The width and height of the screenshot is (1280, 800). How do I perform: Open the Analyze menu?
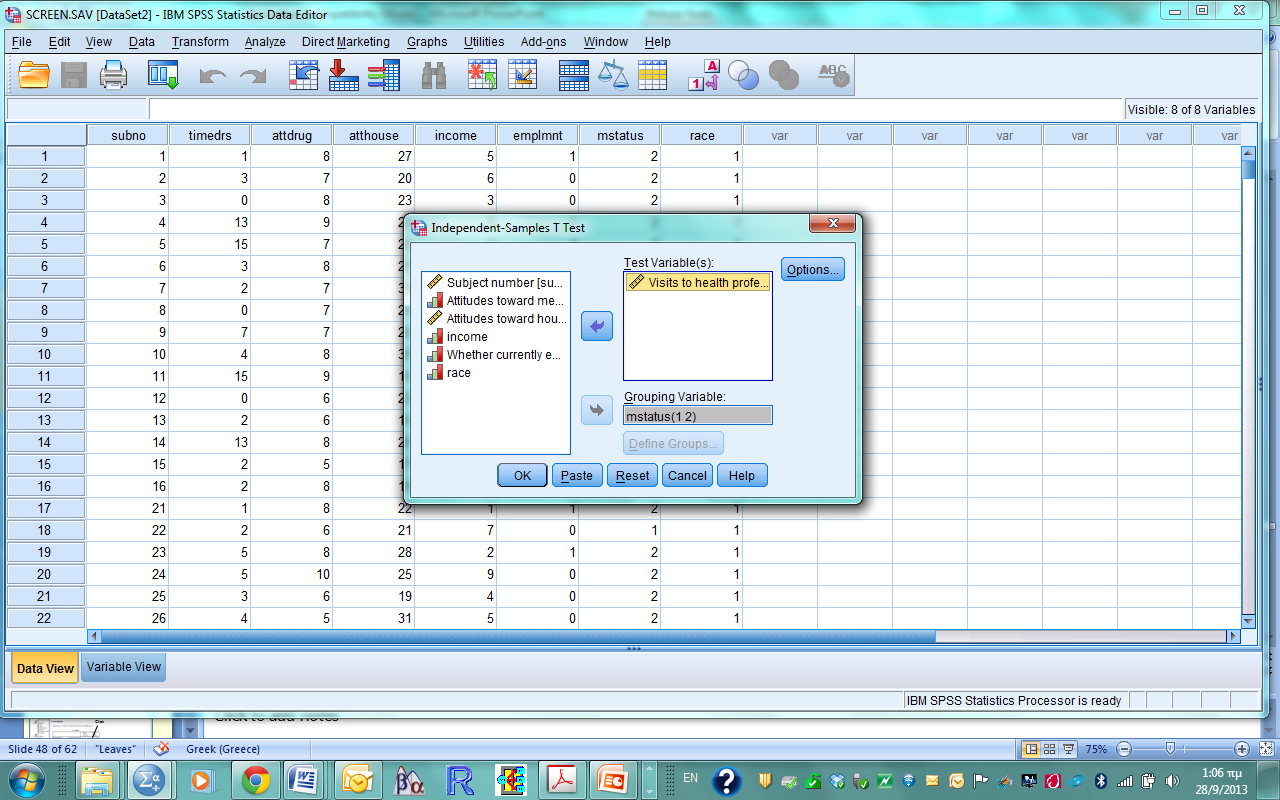[x=265, y=42]
